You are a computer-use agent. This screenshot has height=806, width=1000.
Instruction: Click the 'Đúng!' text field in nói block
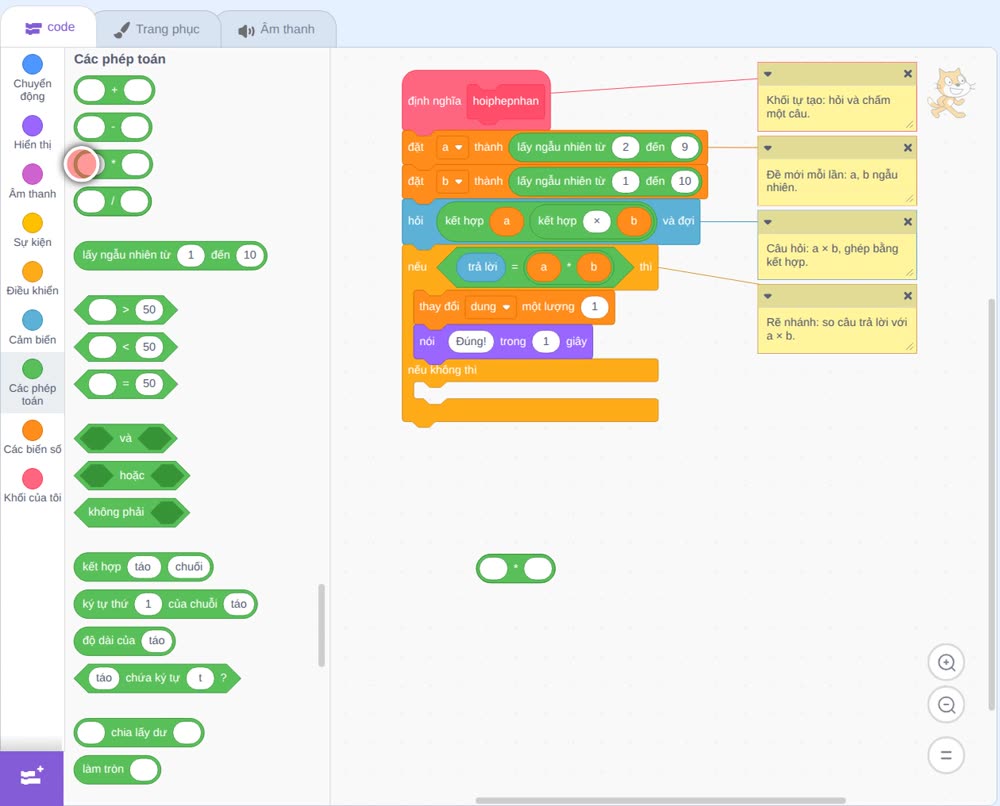(471, 342)
